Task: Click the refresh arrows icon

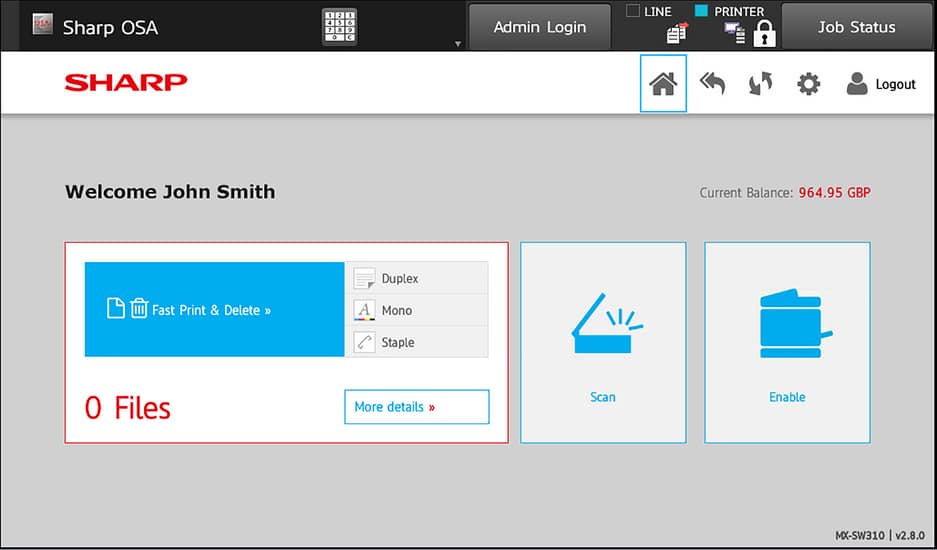Action: [x=760, y=84]
